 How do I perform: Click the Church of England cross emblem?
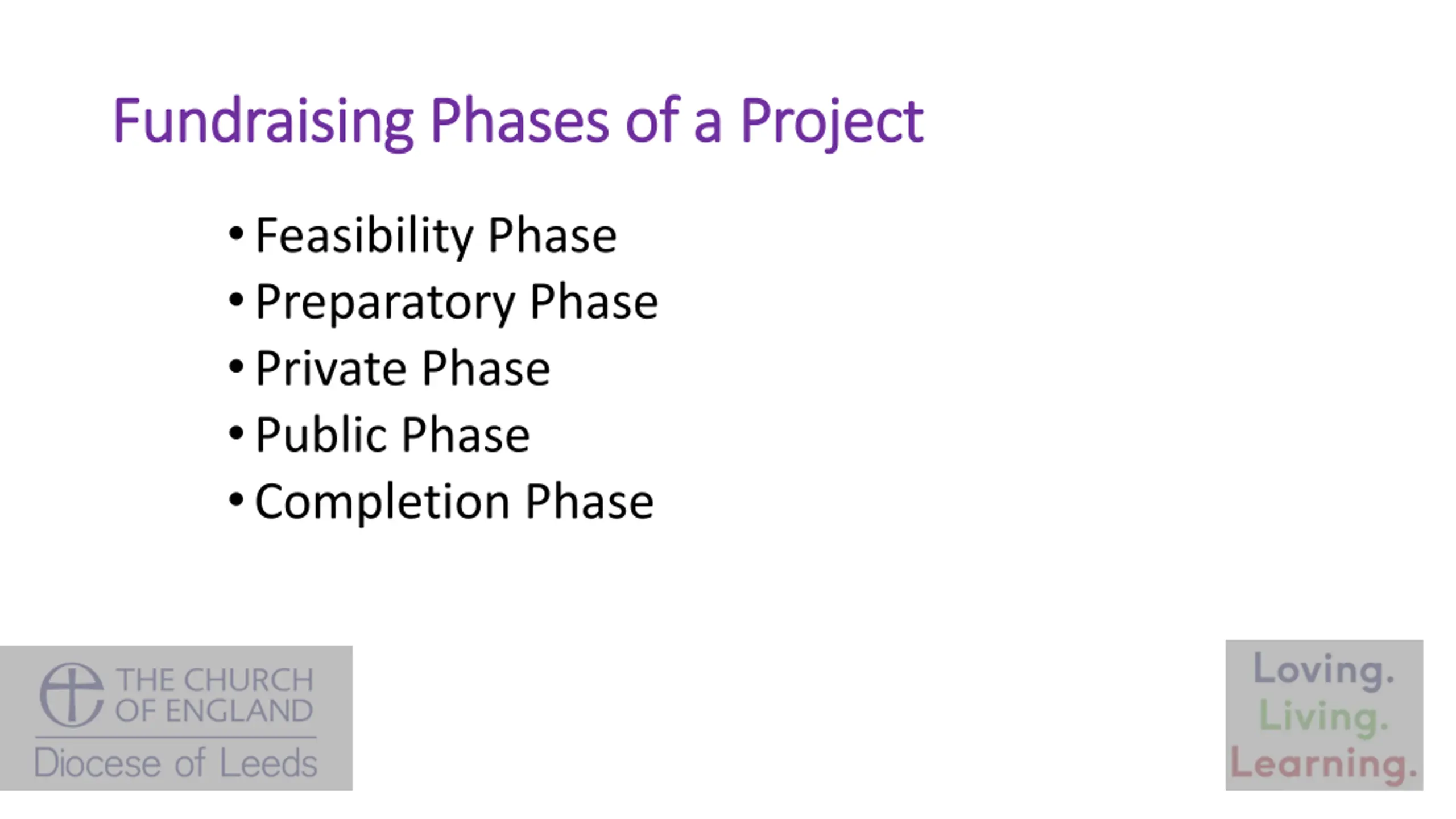[72, 694]
